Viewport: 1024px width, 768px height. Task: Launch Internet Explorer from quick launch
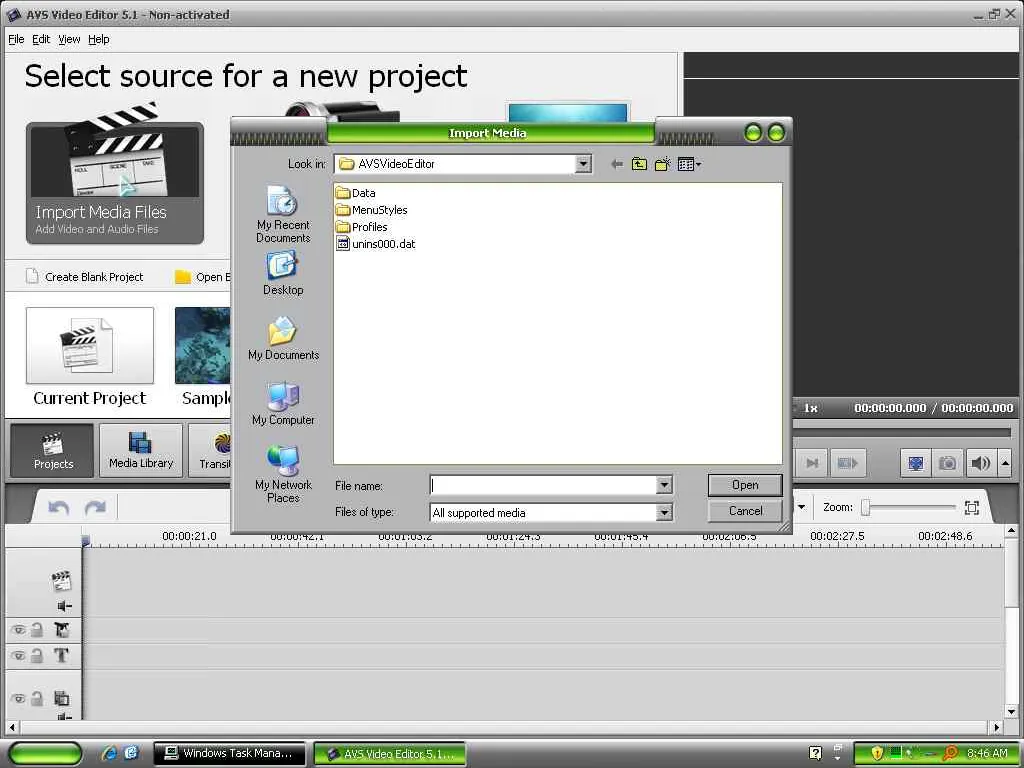tap(108, 753)
